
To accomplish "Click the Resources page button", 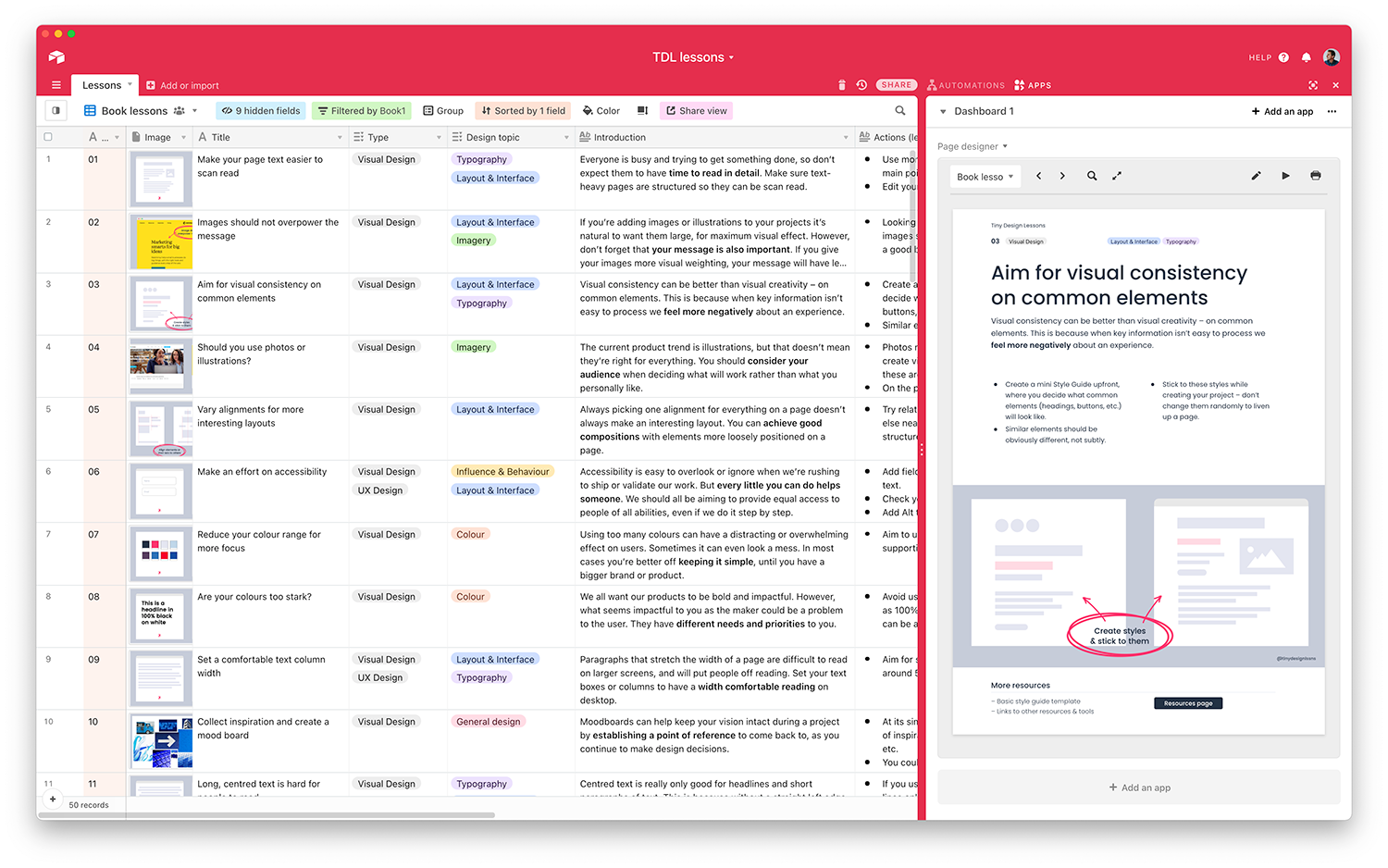I will 1188,703.
